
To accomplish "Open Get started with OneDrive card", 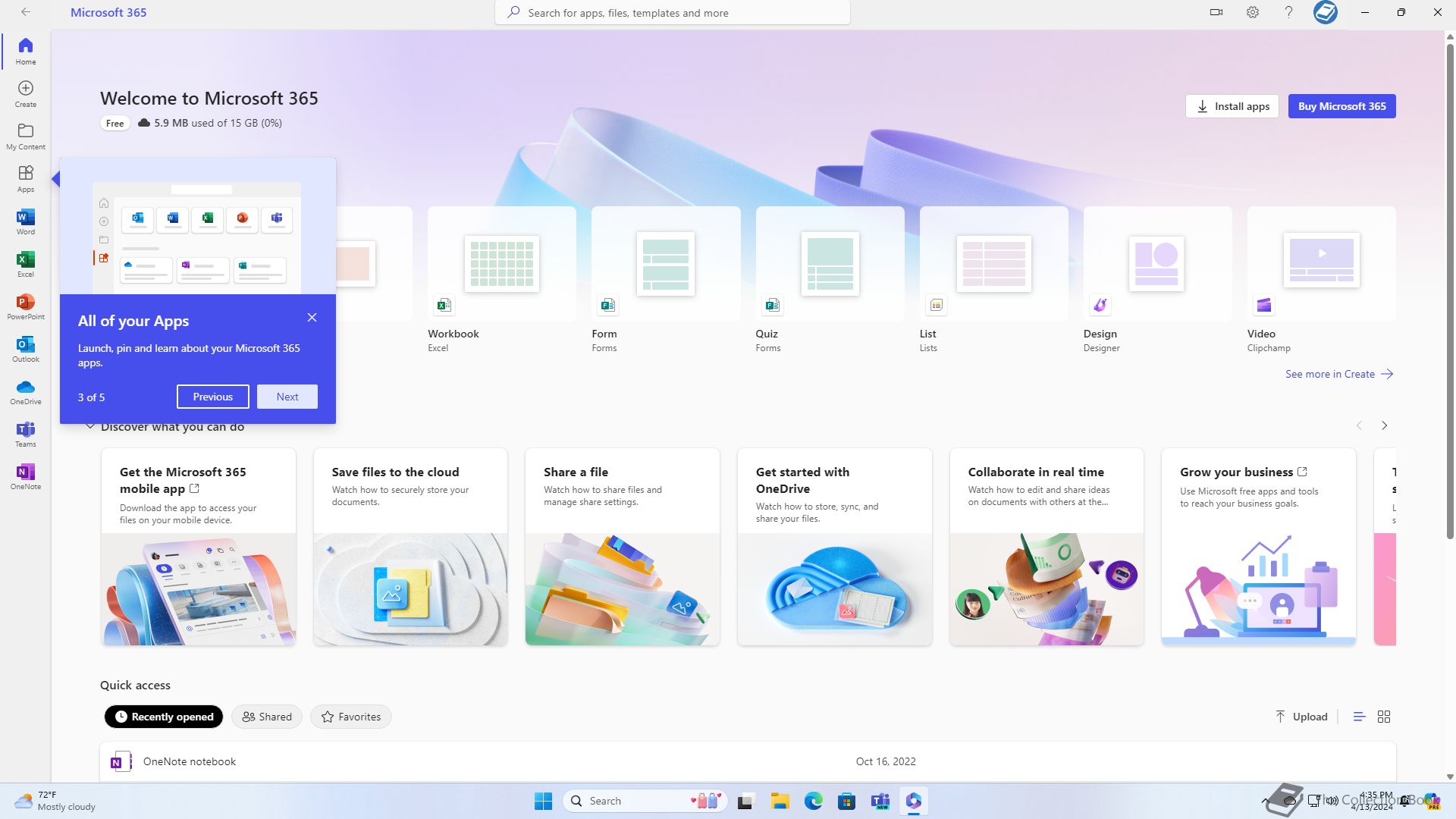I will (835, 547).
